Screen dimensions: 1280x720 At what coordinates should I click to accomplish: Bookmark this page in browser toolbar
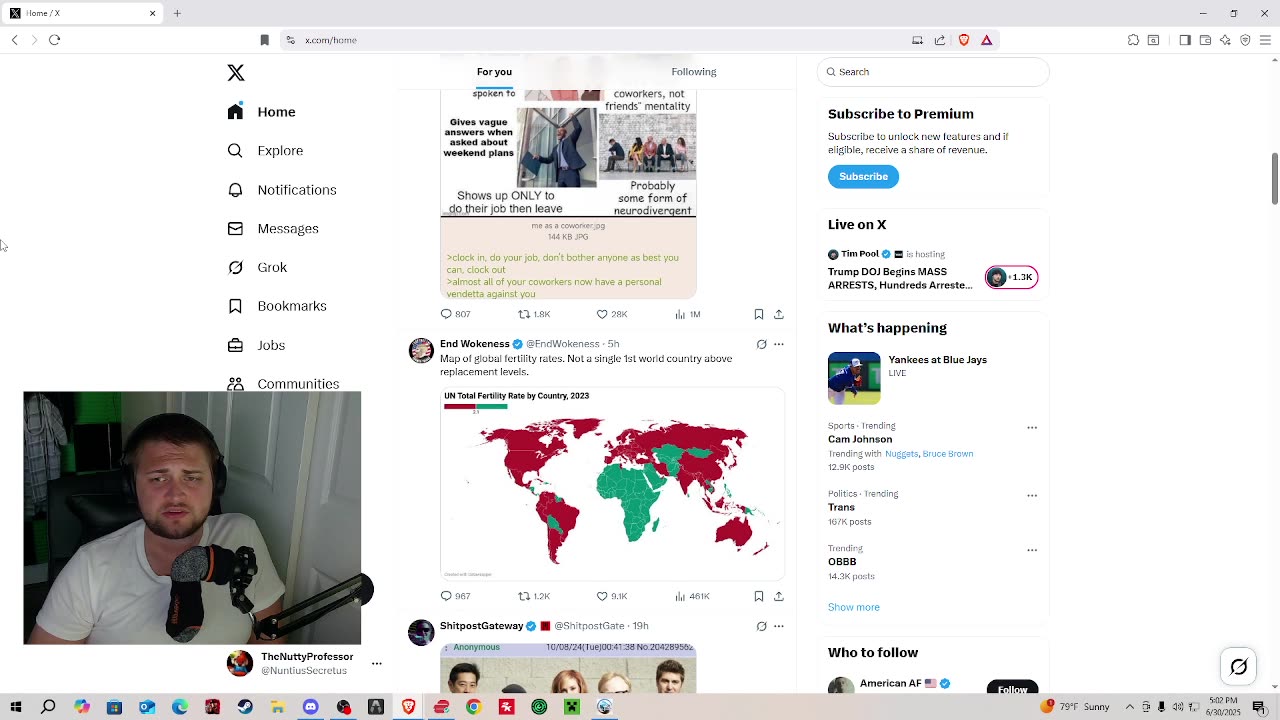tap(265, 40)
